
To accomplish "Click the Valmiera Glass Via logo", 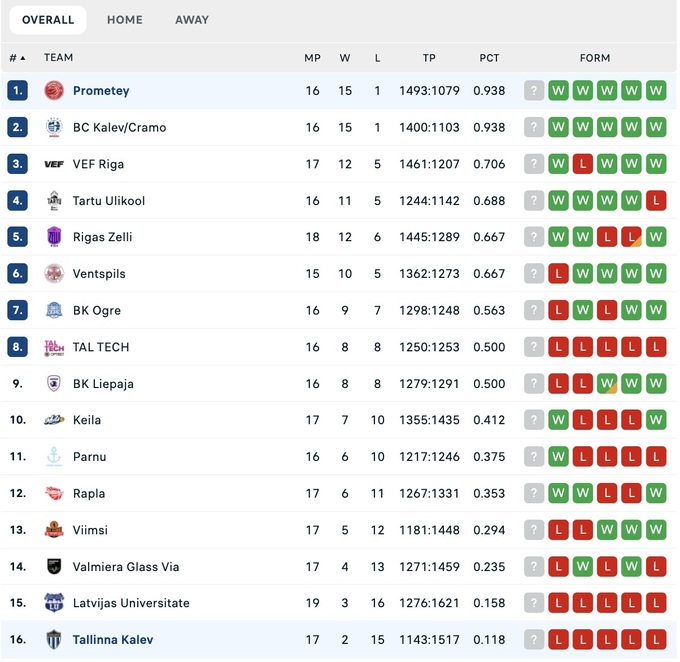I will pyautogui.click(x=54, y=567).
